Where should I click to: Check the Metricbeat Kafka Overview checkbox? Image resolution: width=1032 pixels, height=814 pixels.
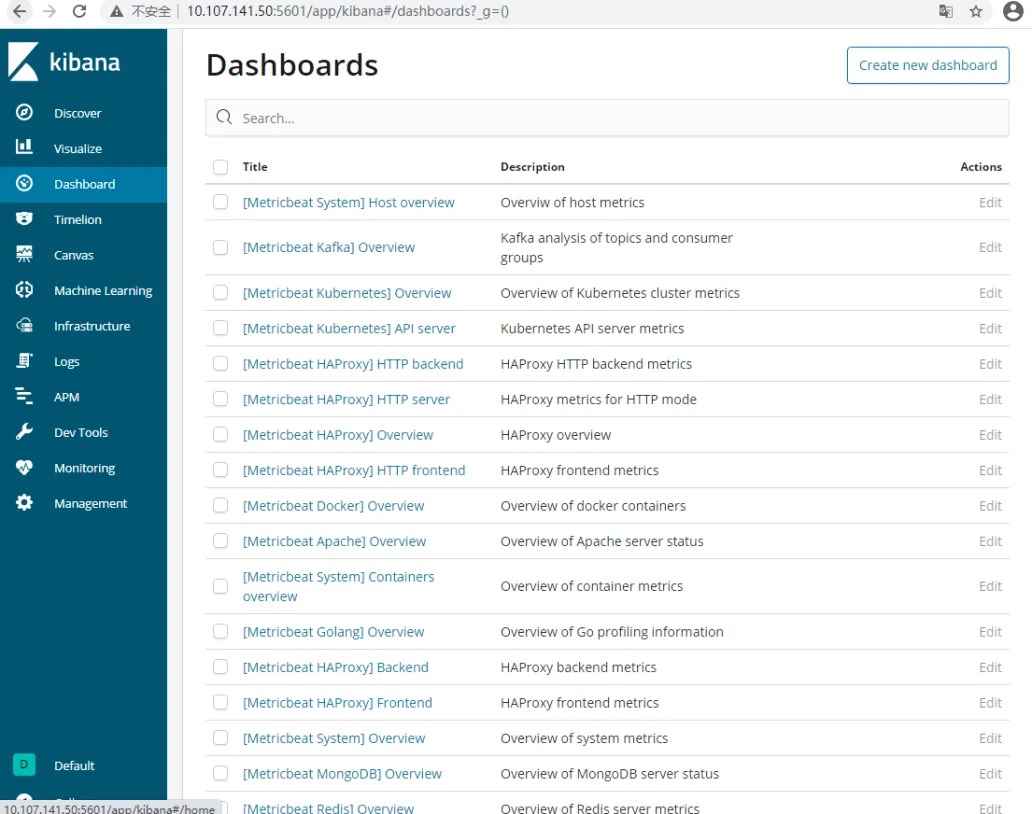pyautogui.click(x=220, y=247)
